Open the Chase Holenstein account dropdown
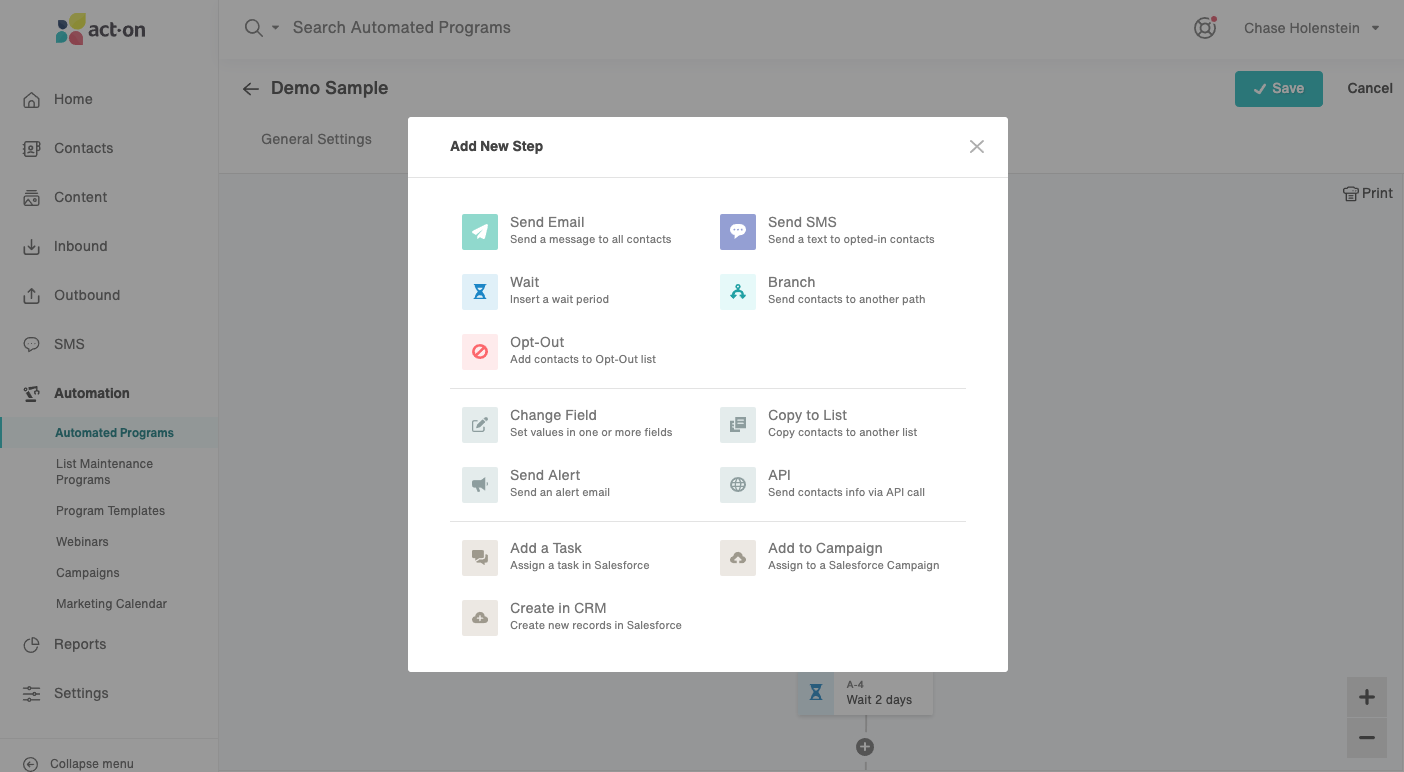The height and width of the screenshot is (772, 1404). click(1311, 28)
